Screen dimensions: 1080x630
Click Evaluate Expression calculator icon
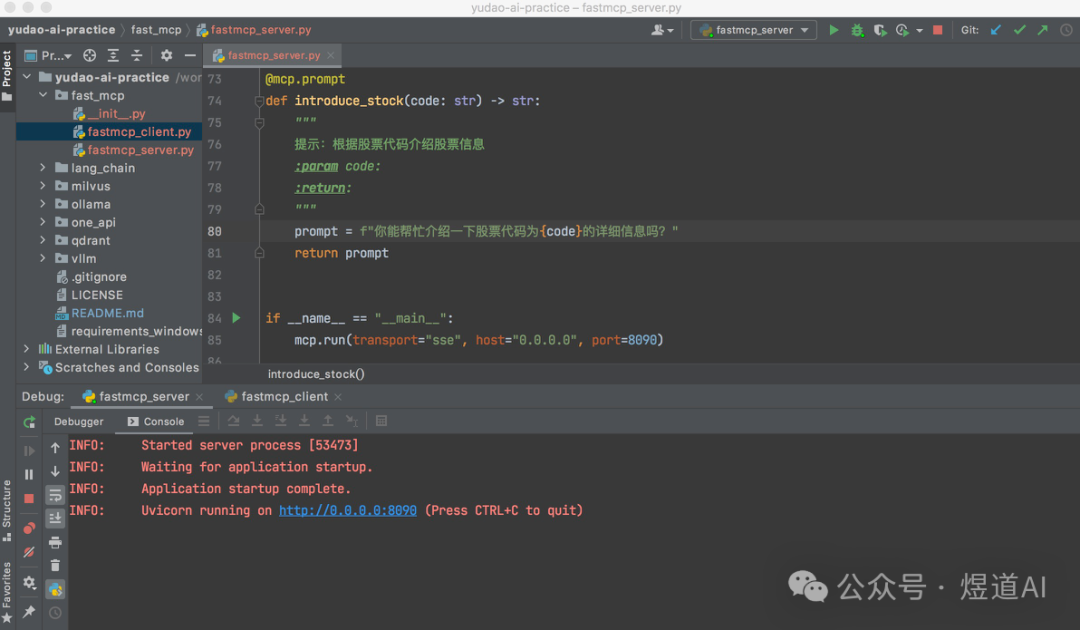(381, 421)
